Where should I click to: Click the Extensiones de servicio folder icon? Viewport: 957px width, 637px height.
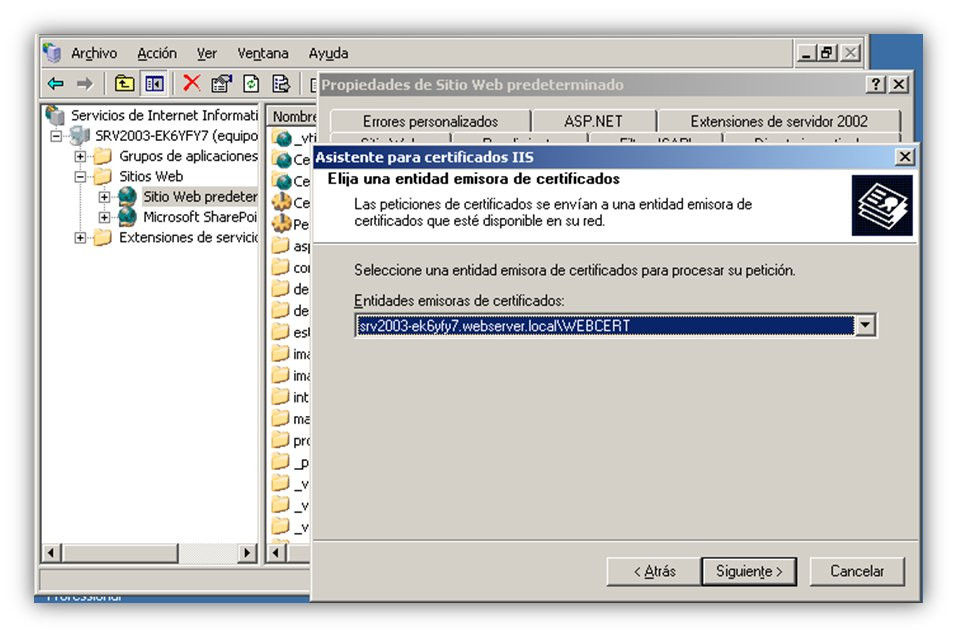click(103, 237)
